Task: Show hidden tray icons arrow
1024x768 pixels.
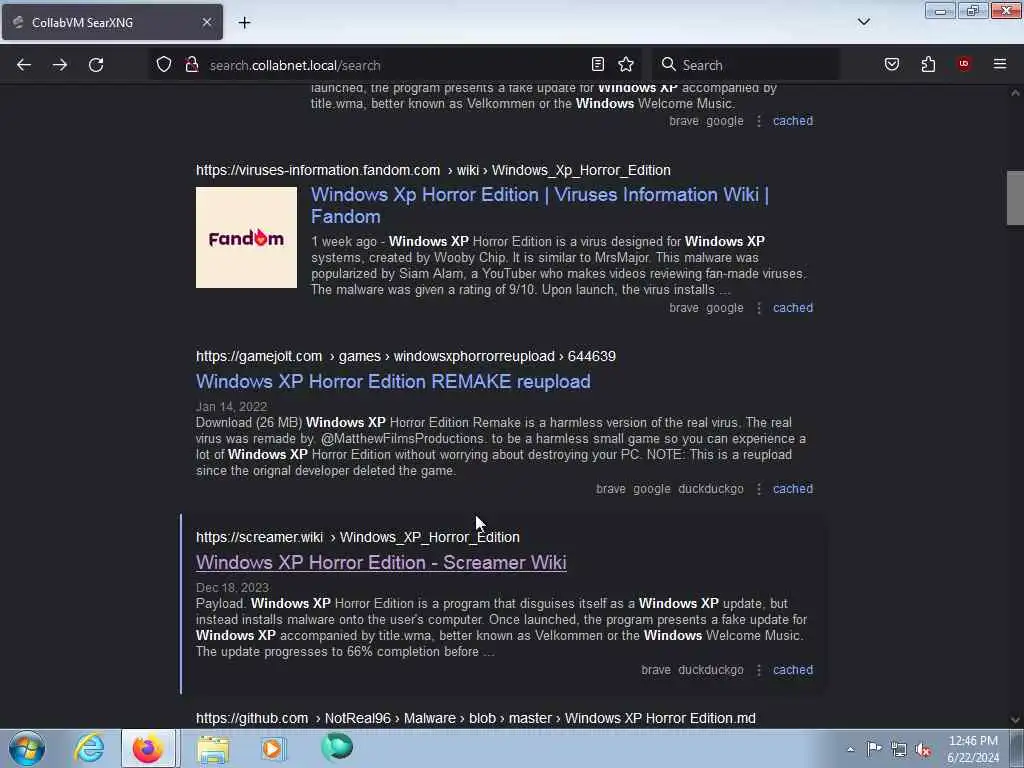Action: tap(850, 749)
